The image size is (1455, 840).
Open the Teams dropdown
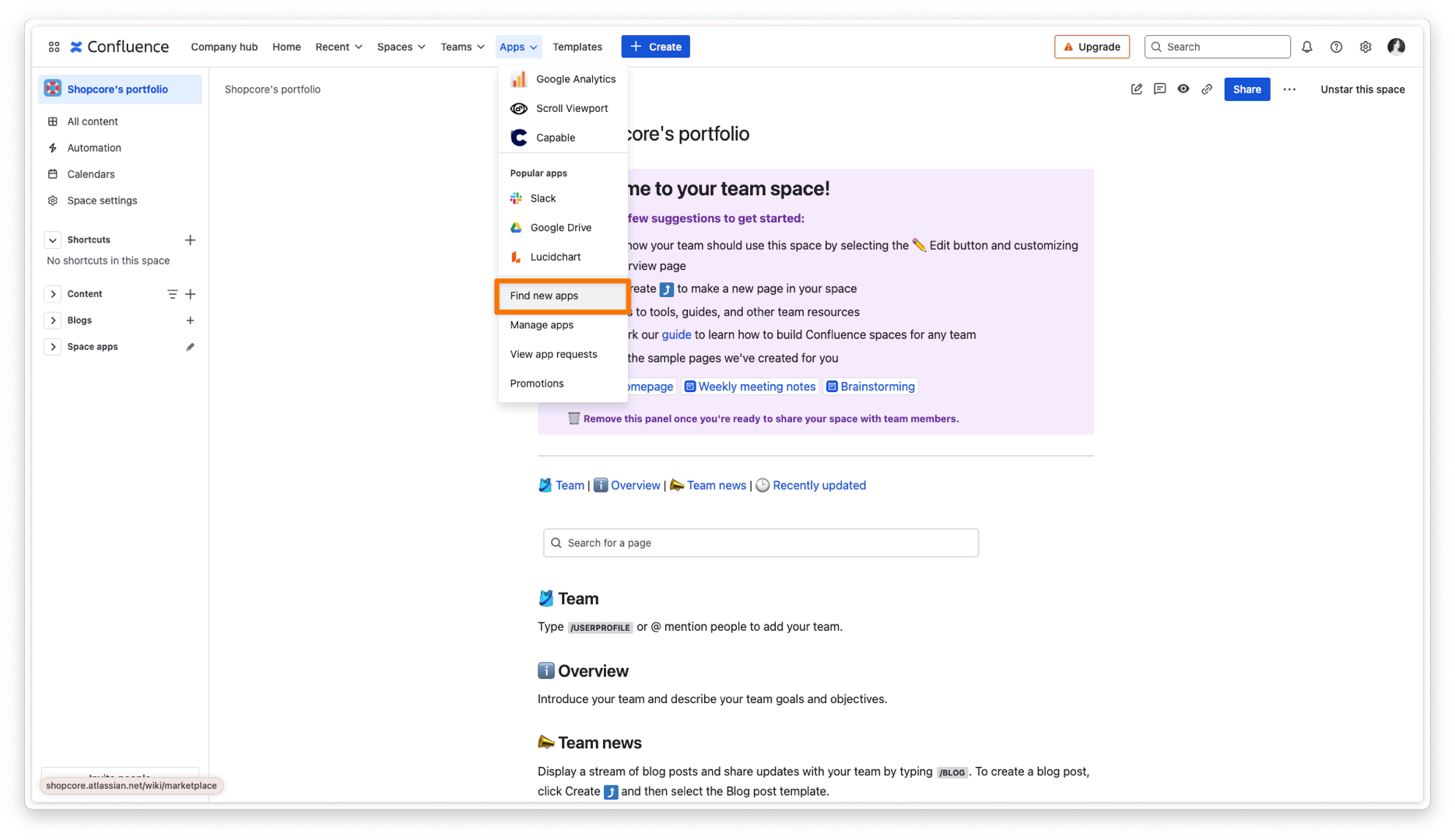tap(462, 47)
